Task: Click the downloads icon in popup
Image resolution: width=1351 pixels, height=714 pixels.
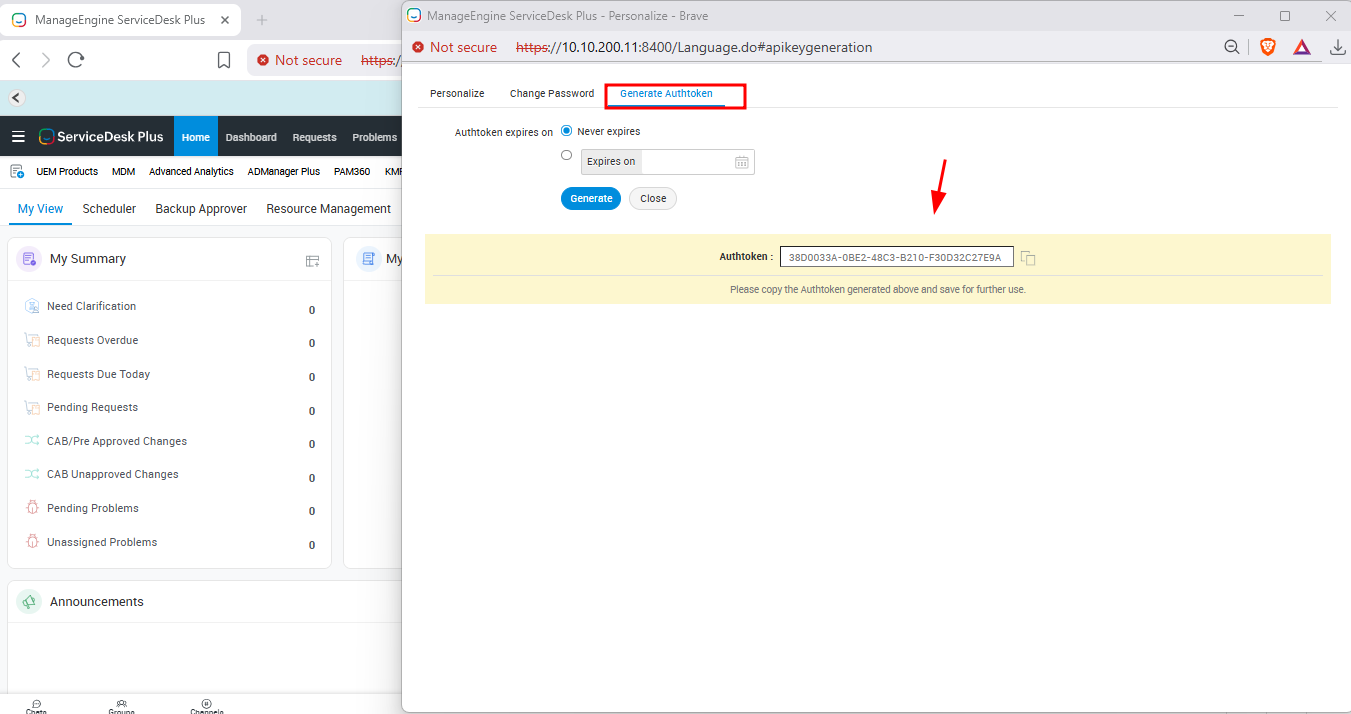Action: tap(1337, 47)
